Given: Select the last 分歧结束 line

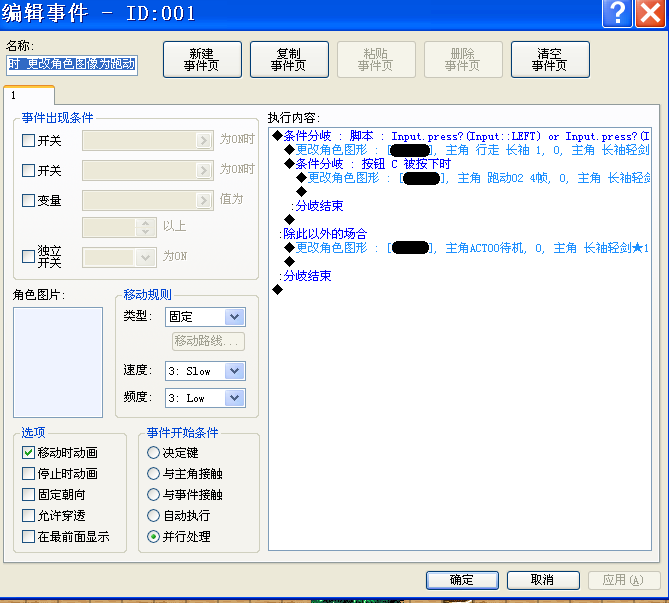Looking at the screenshot, I should point(305,276).
